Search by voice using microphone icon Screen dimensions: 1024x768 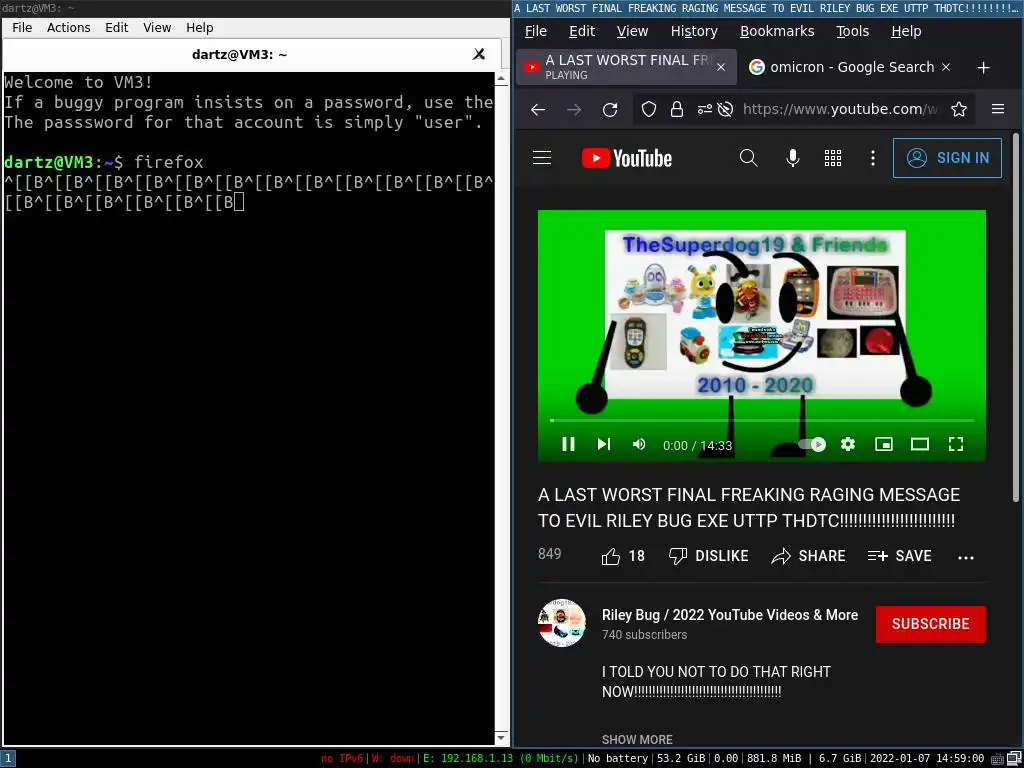click(793, 158)
